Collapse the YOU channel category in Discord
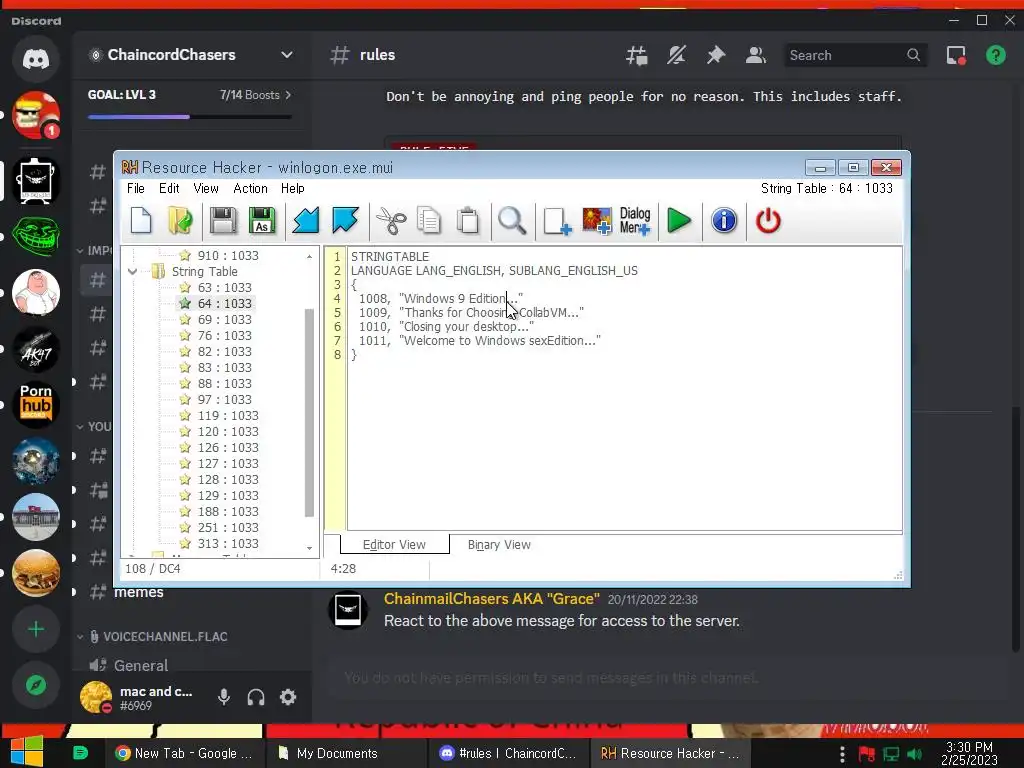 pos(80,426)
